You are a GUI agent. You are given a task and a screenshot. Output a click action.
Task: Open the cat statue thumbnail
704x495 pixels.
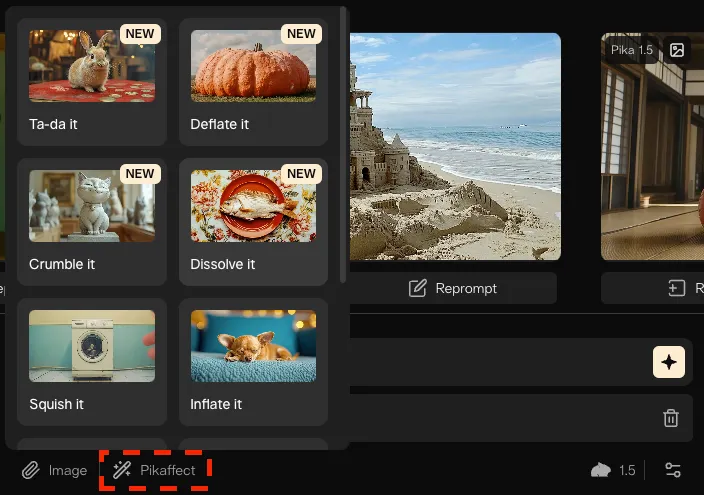[x=92, y=206]
